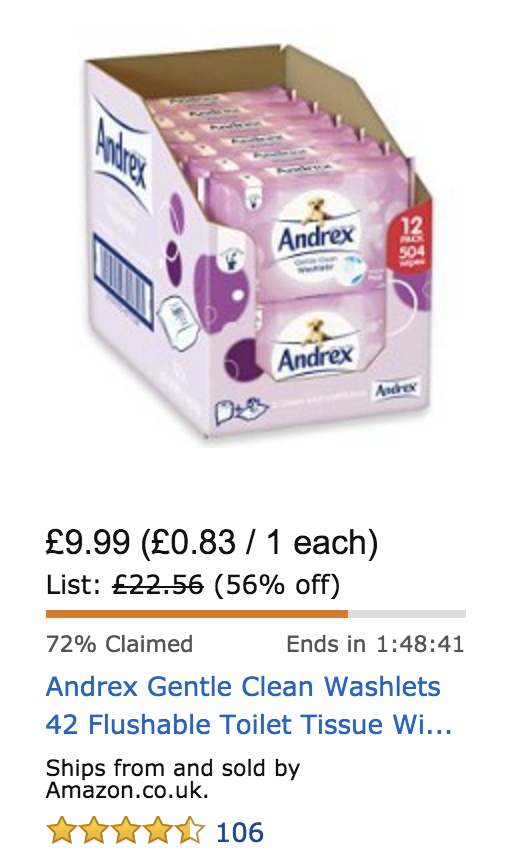Open the Andrex Gentle Clean Washlets product link
512x868 pixels.
[x=249, y=705]
